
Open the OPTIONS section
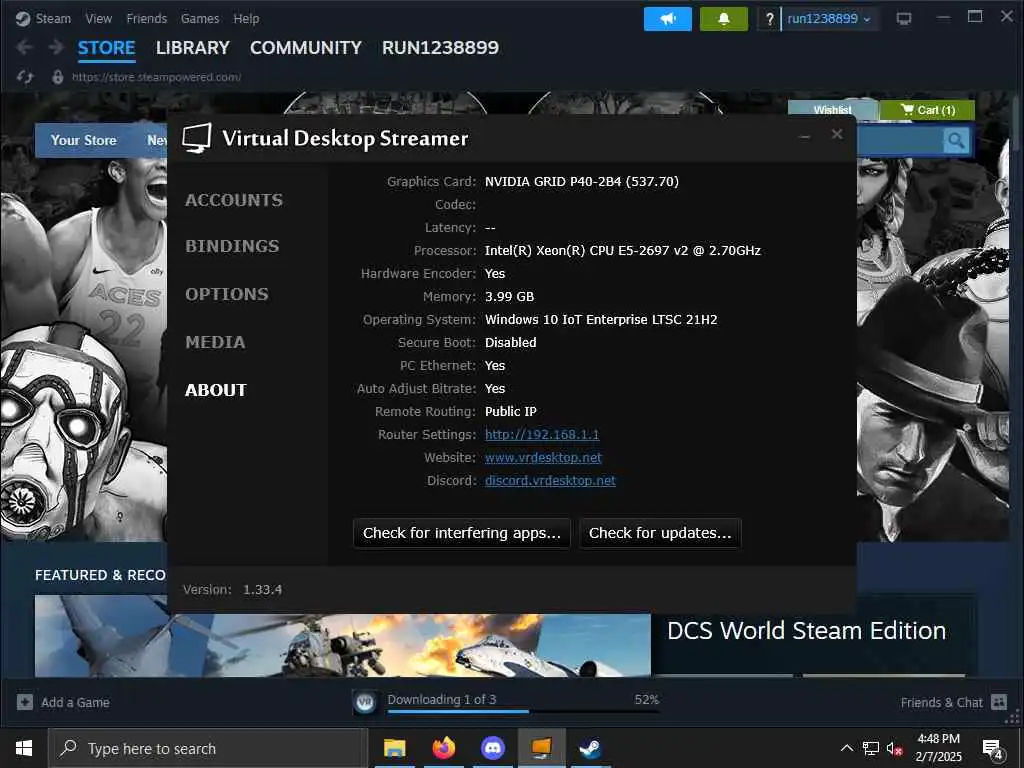click(227, 294)
